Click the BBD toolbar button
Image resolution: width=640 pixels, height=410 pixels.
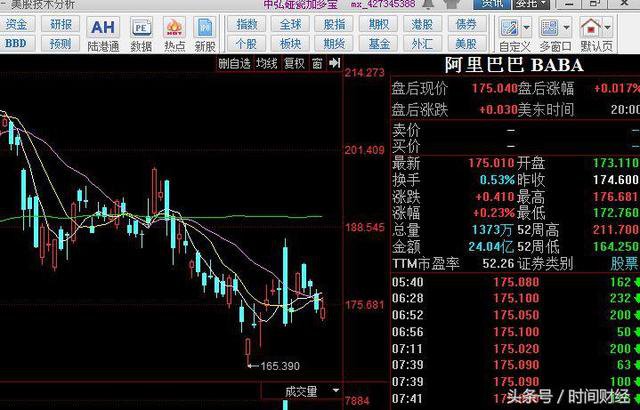[x=16, y=43]
